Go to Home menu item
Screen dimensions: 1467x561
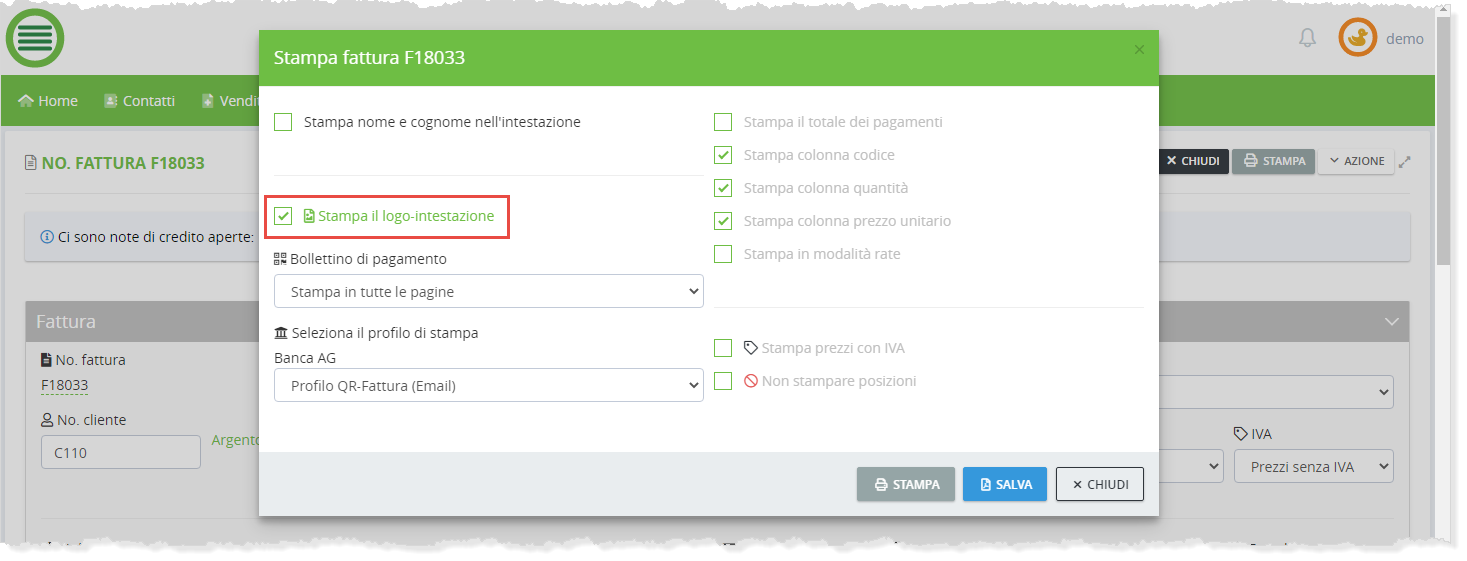pyautogui.click(x=48, y=101)
